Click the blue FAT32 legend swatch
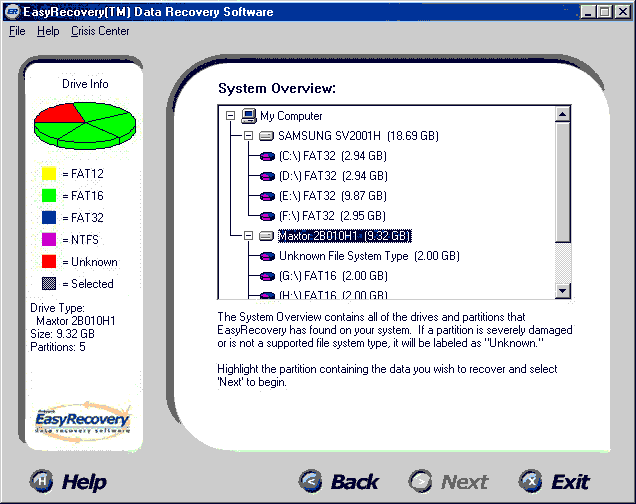 pyautogui.click(x=49, y=217)
